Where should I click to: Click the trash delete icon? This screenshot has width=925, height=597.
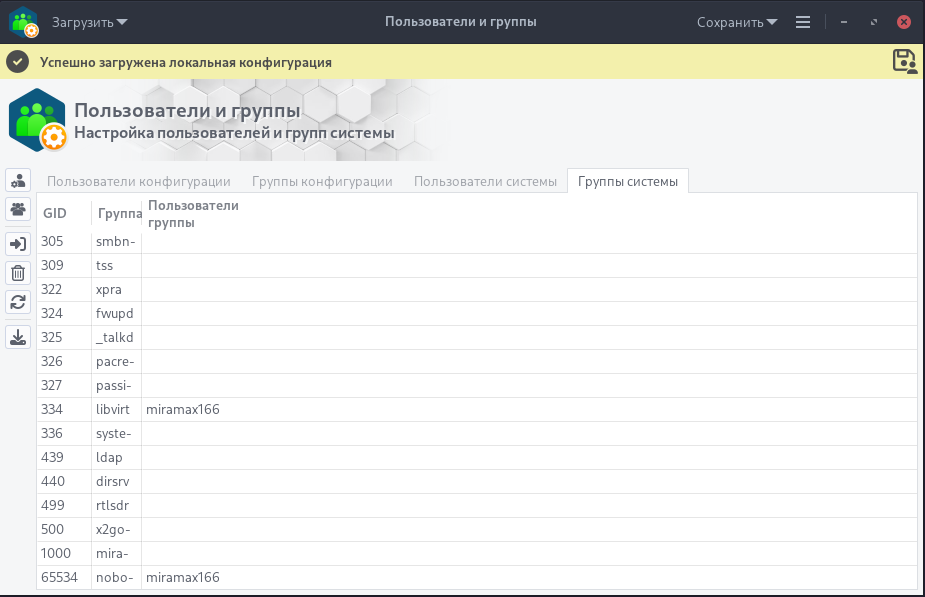click(18, 273)
